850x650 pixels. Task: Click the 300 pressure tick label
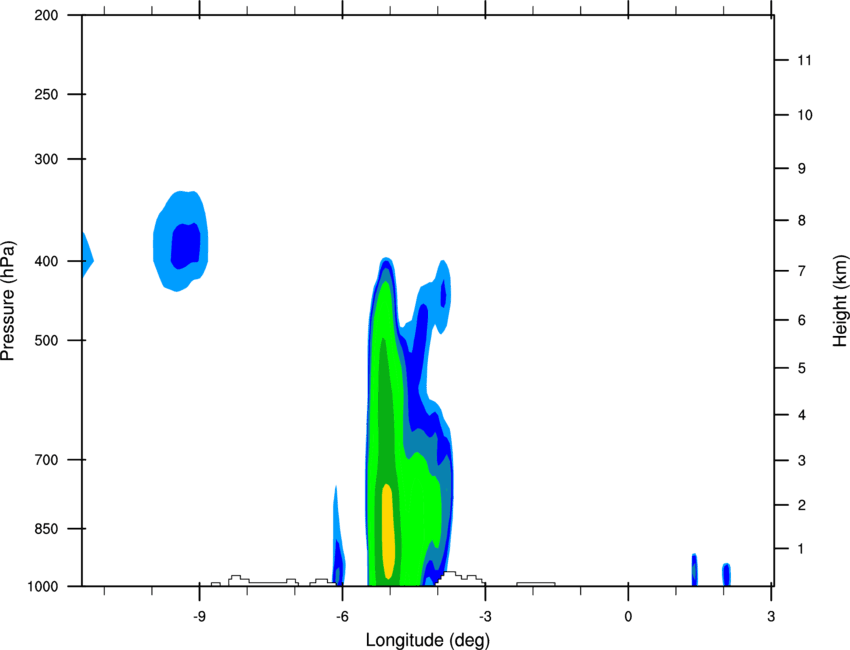46,159
